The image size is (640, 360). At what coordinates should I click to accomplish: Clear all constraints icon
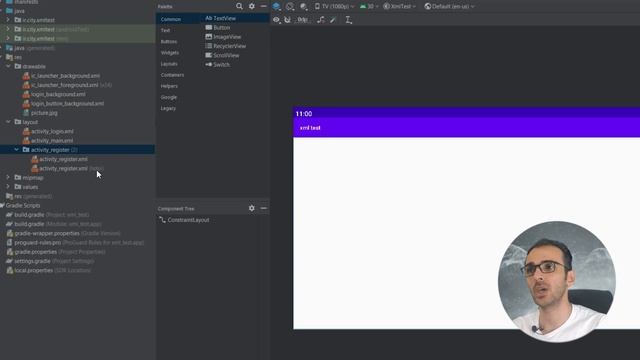tap(321, 20)
